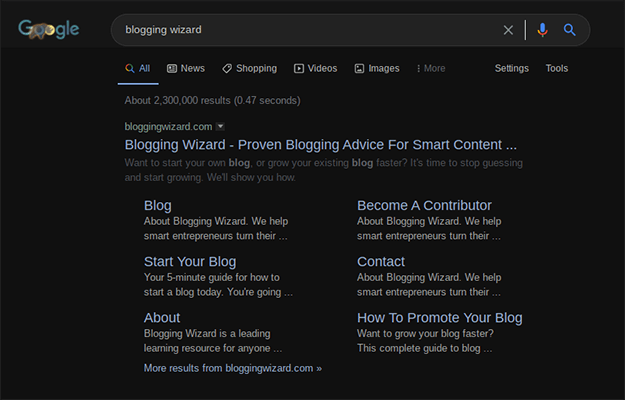Clear the search box with X icon
Viewport: 625px width, 400px height.
pyautogui.click(x=508, y=30)
